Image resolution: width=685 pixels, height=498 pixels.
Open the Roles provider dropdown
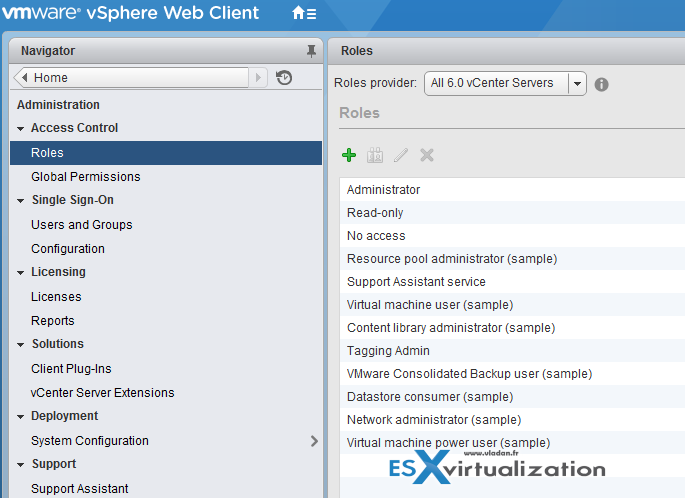(x=577, y=83)
